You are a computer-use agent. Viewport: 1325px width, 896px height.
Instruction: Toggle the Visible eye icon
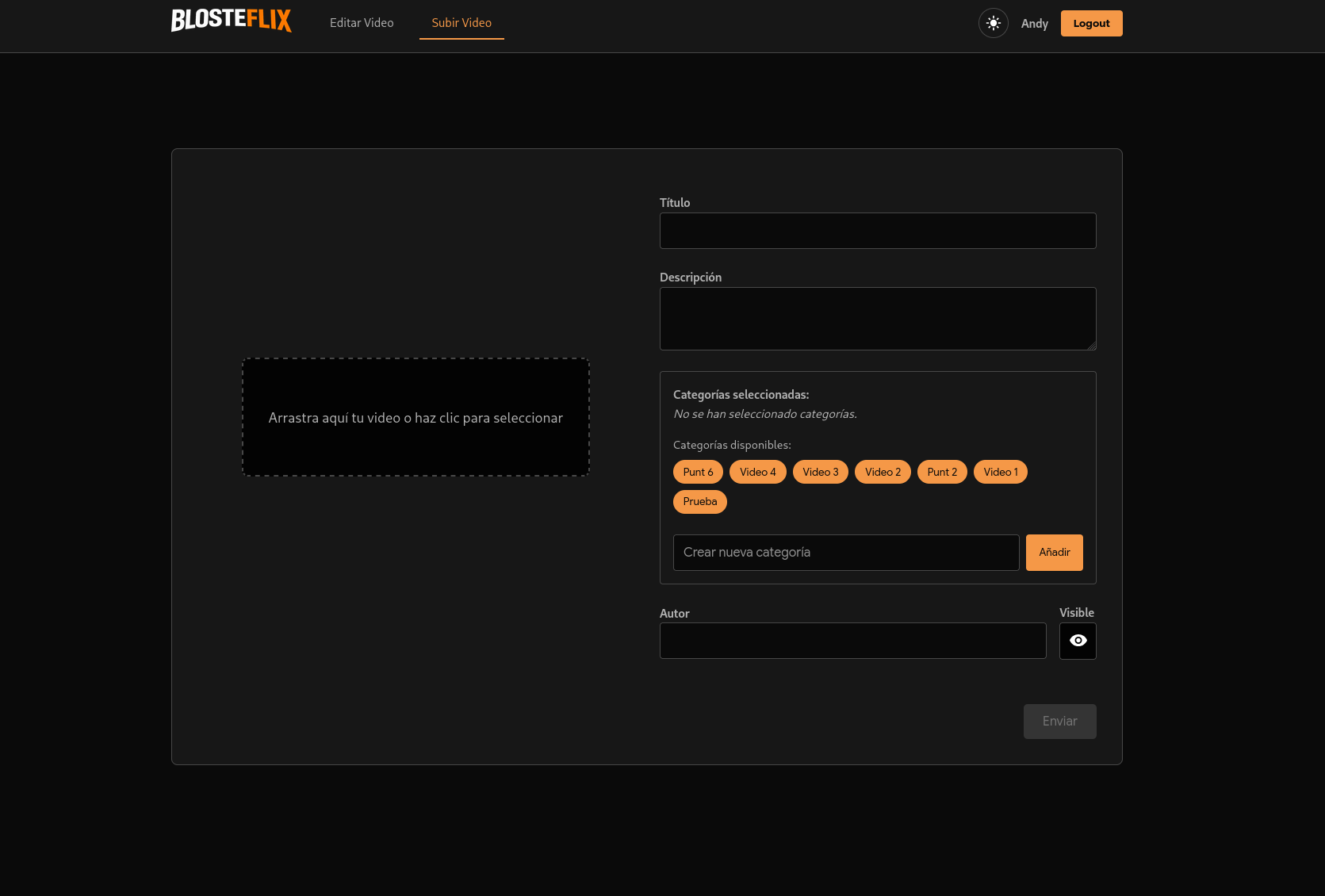1078,641
